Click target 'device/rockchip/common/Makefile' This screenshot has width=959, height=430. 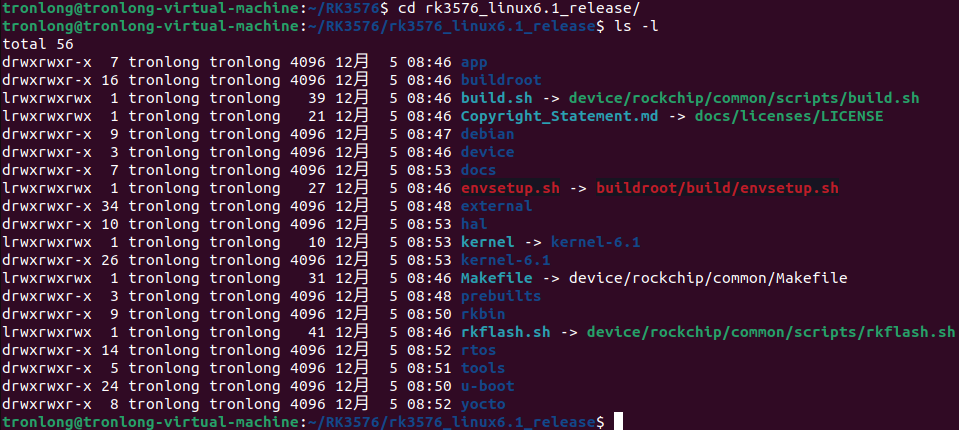[708, 278]
